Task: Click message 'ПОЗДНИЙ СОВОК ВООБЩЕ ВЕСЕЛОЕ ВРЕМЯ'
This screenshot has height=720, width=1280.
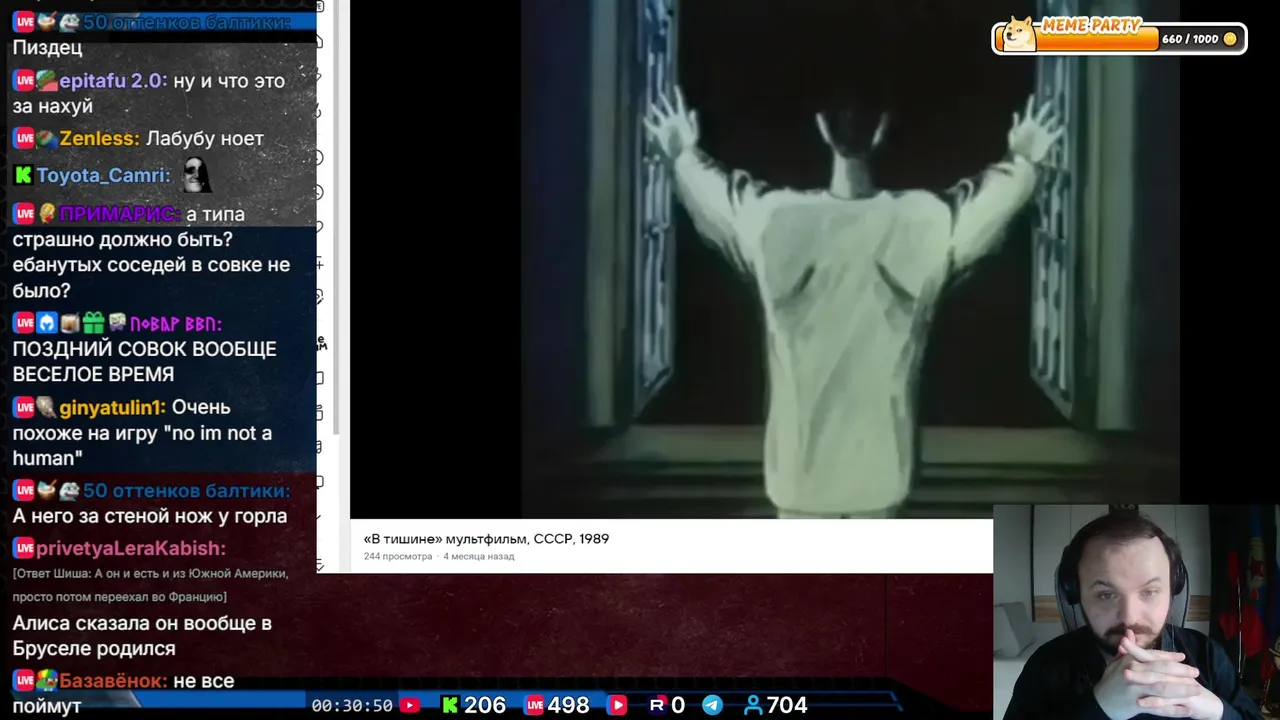Action: 144,362
